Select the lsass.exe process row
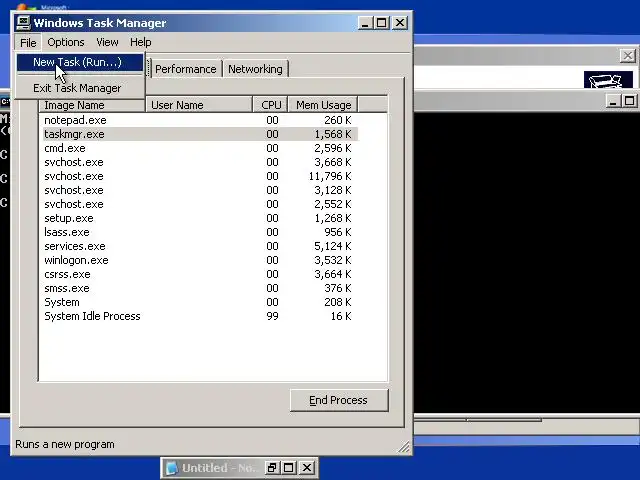 [200, 232]
